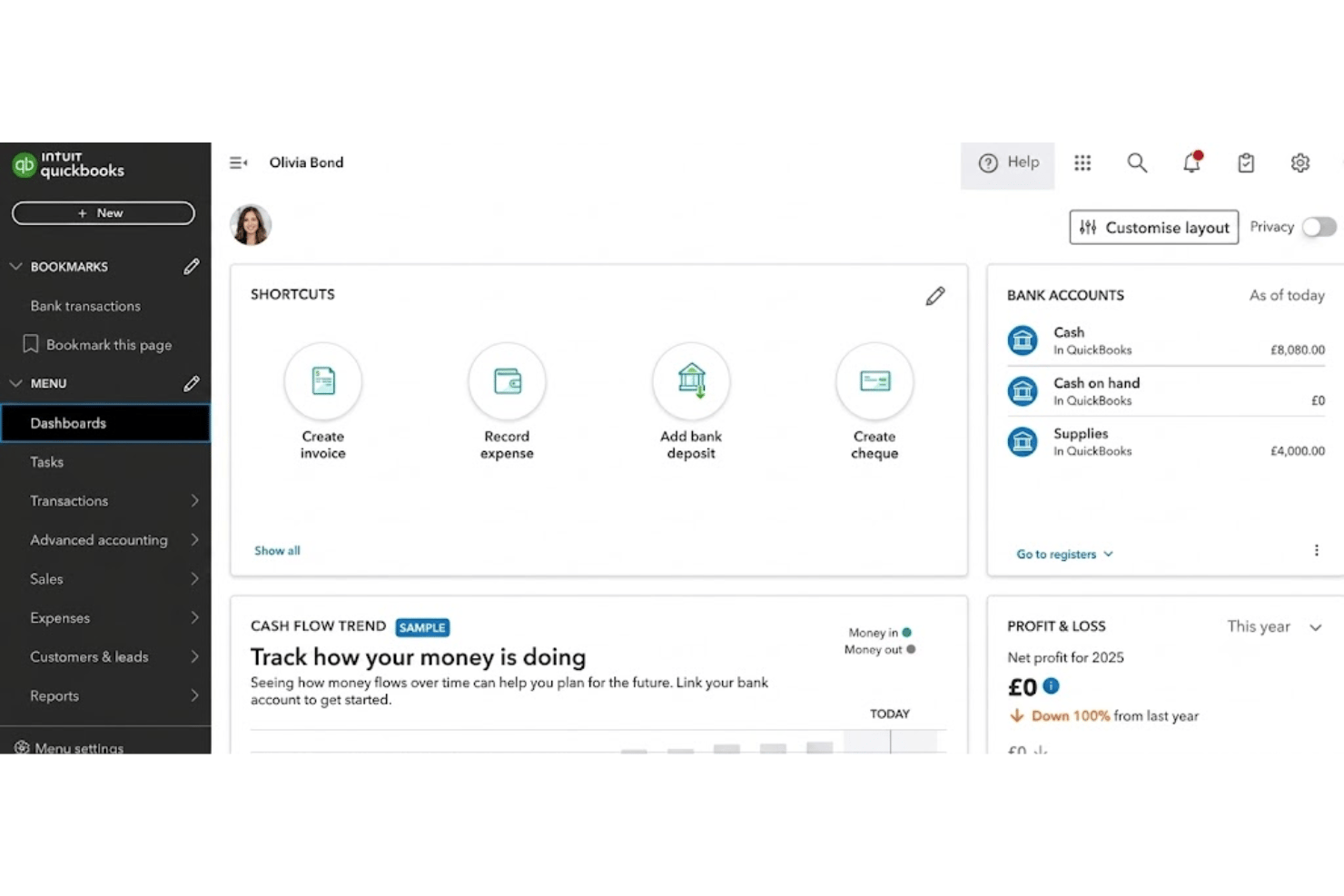The width and height of the screenshot is (1344, 896).
Task: Click Show all shortcuts link
Action: [277, 550]
